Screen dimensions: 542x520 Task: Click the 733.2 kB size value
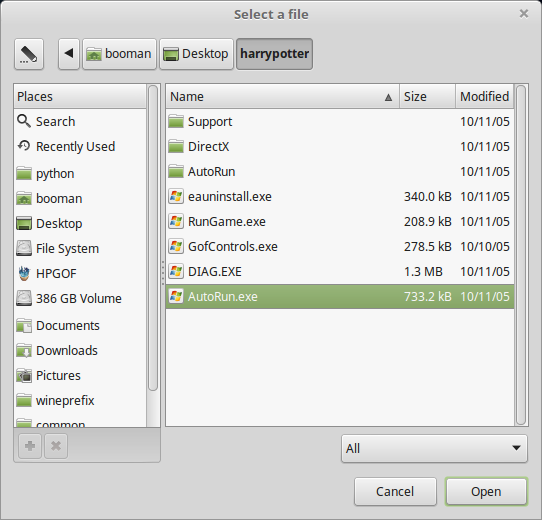click(x=428, y=297)
